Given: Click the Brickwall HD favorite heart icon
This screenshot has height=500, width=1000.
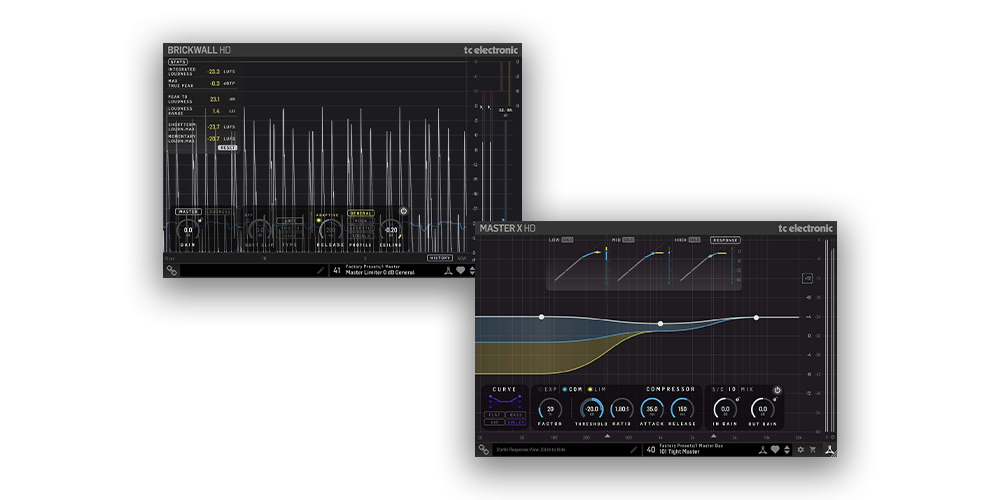Looking at the screenshot, I should pos(461,270).
